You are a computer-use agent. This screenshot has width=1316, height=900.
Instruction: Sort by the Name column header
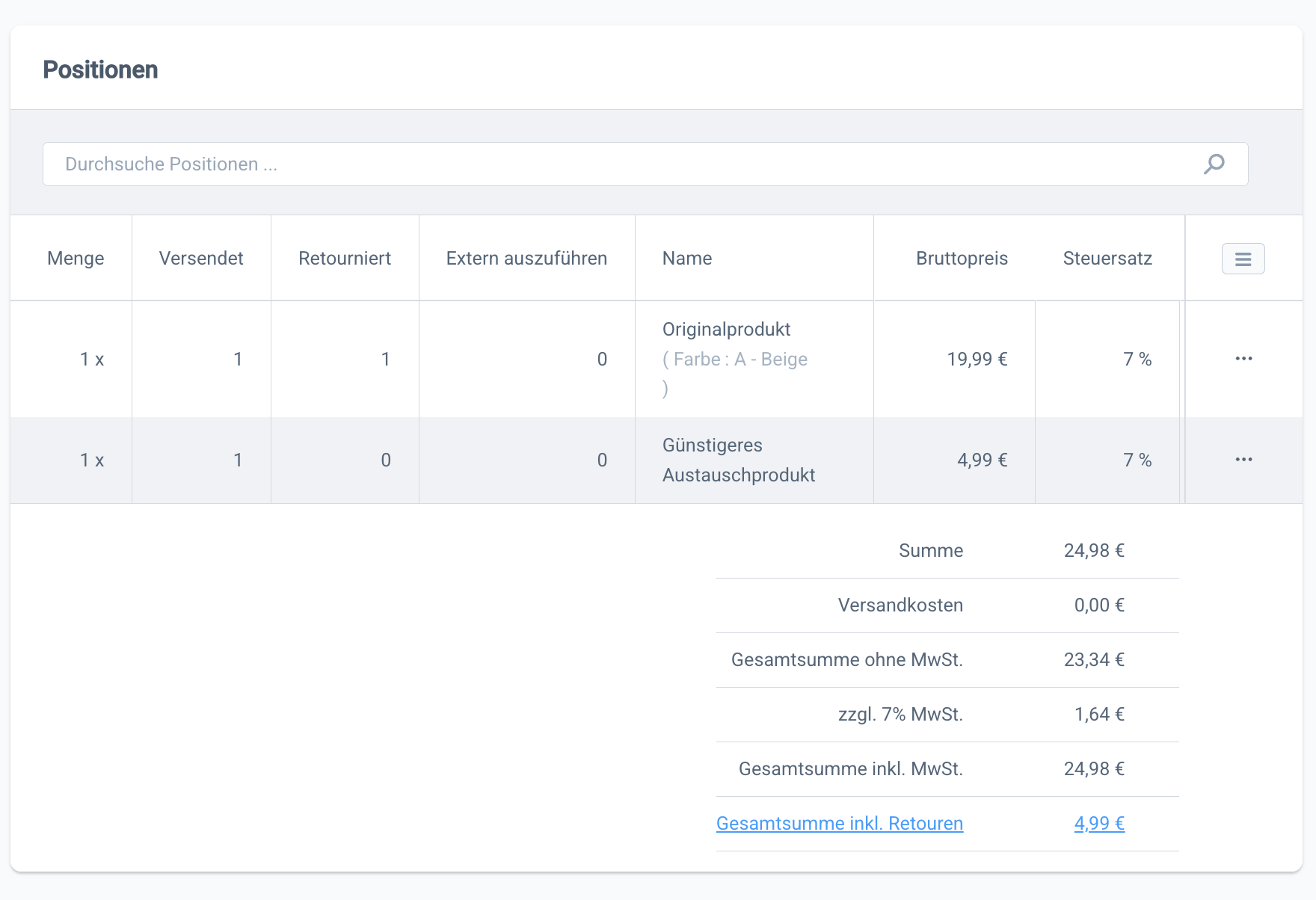(x=687, y=259)
